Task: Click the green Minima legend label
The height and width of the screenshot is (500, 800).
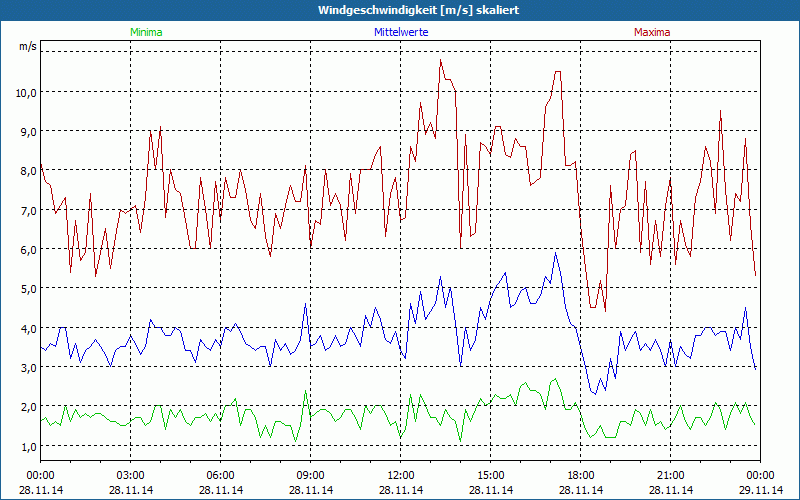Action: pos(146,32)
